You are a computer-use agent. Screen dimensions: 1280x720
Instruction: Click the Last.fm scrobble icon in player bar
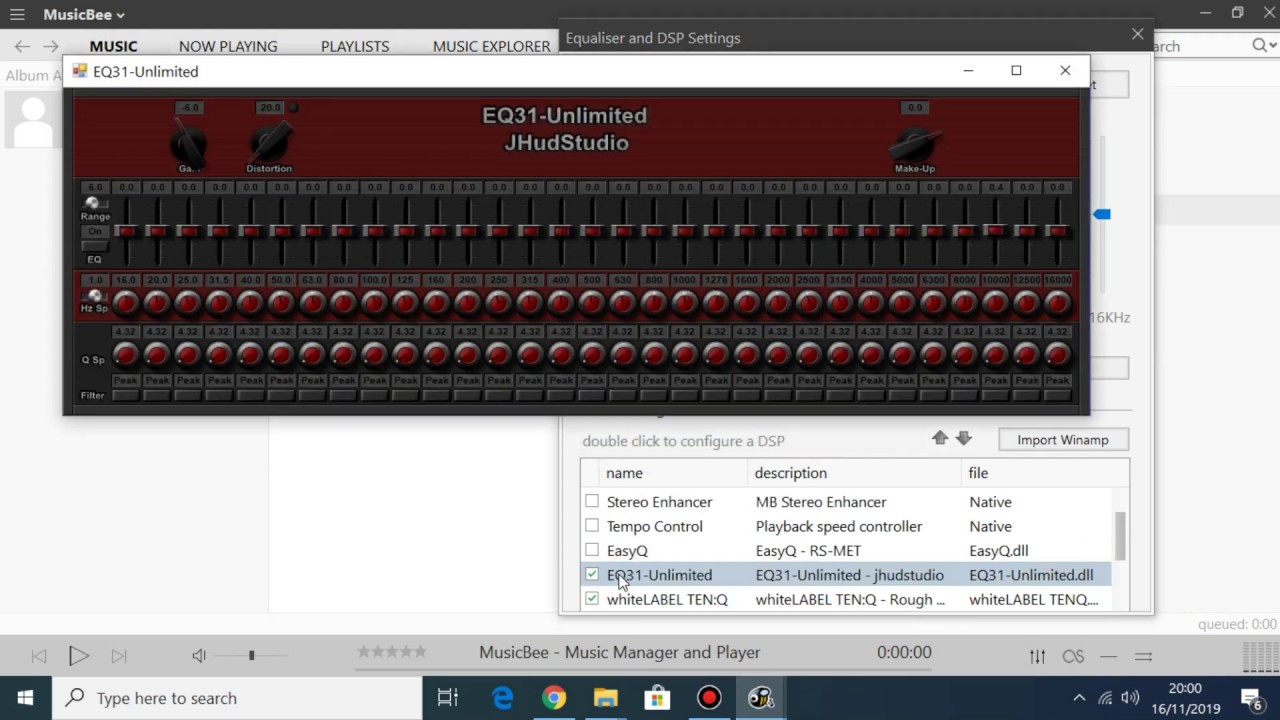click(x=1073, y=656)
